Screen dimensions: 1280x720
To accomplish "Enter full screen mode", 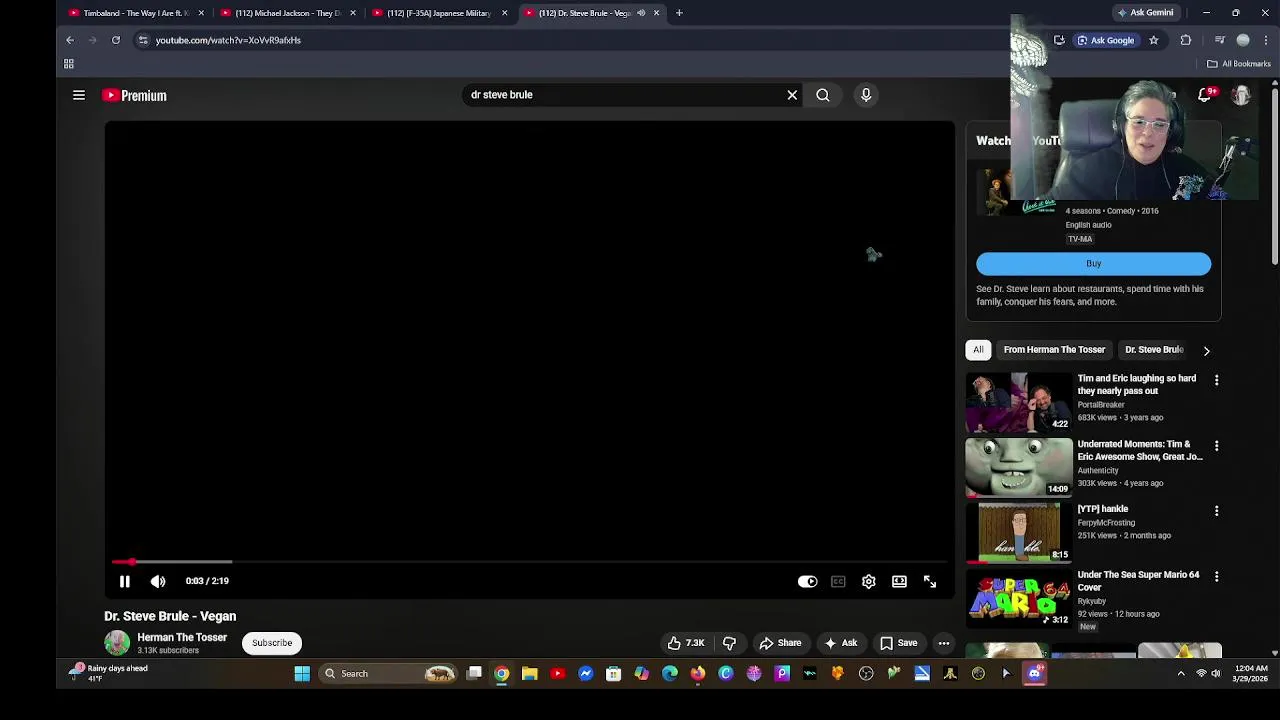I will (x=930, y=581).
